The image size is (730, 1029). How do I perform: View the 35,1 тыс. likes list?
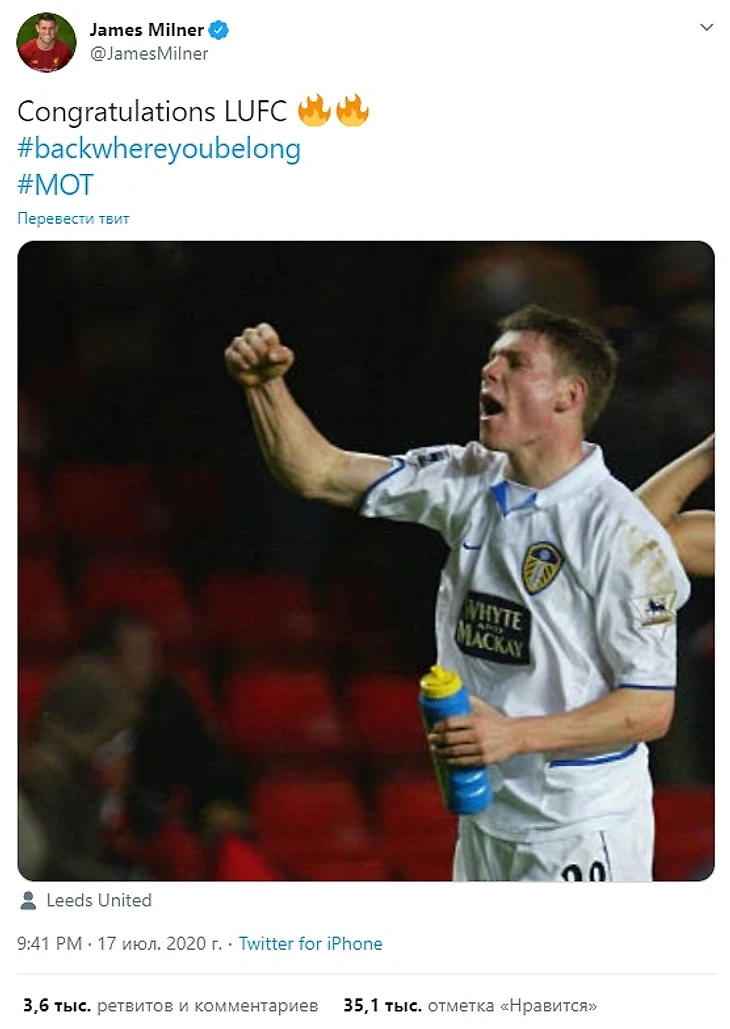click(x=470, y=1005)
